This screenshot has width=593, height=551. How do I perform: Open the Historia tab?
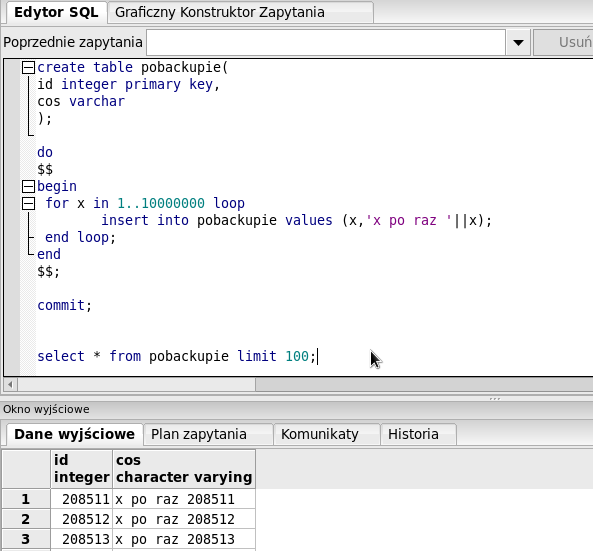point(419,435)
